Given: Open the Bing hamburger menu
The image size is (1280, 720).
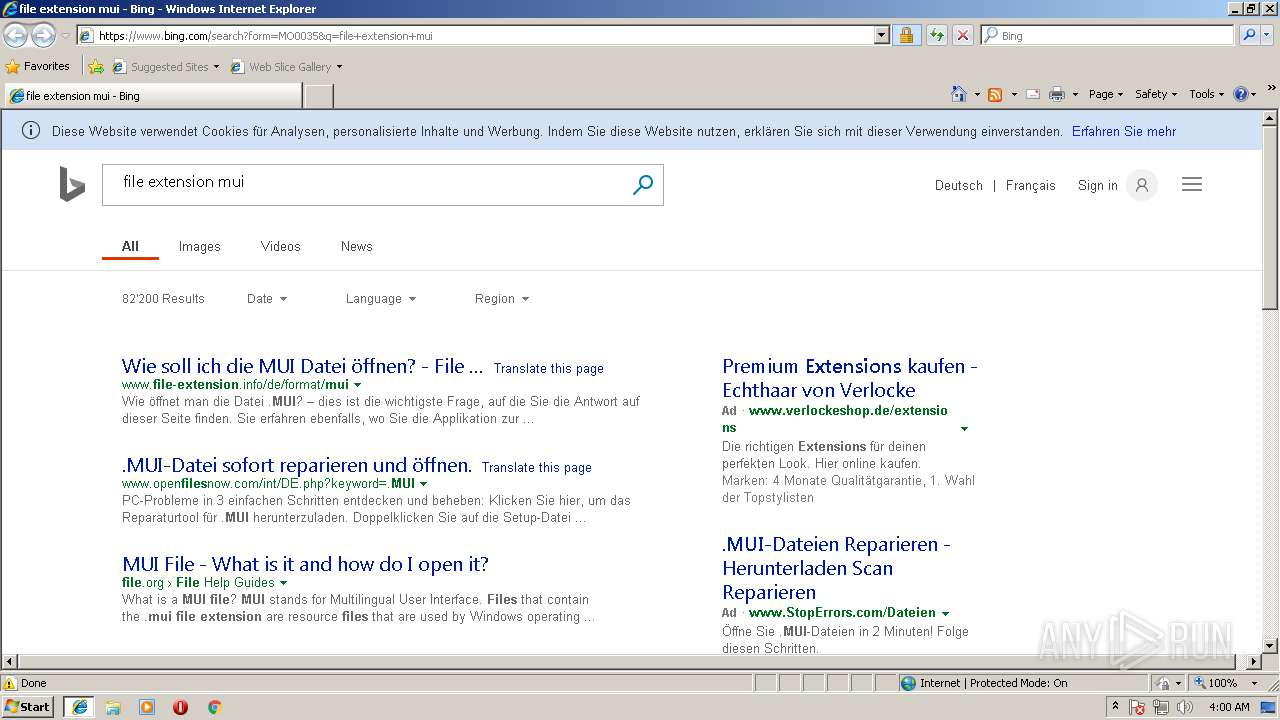Looking at the screenshot, I should coord(1192,185).
